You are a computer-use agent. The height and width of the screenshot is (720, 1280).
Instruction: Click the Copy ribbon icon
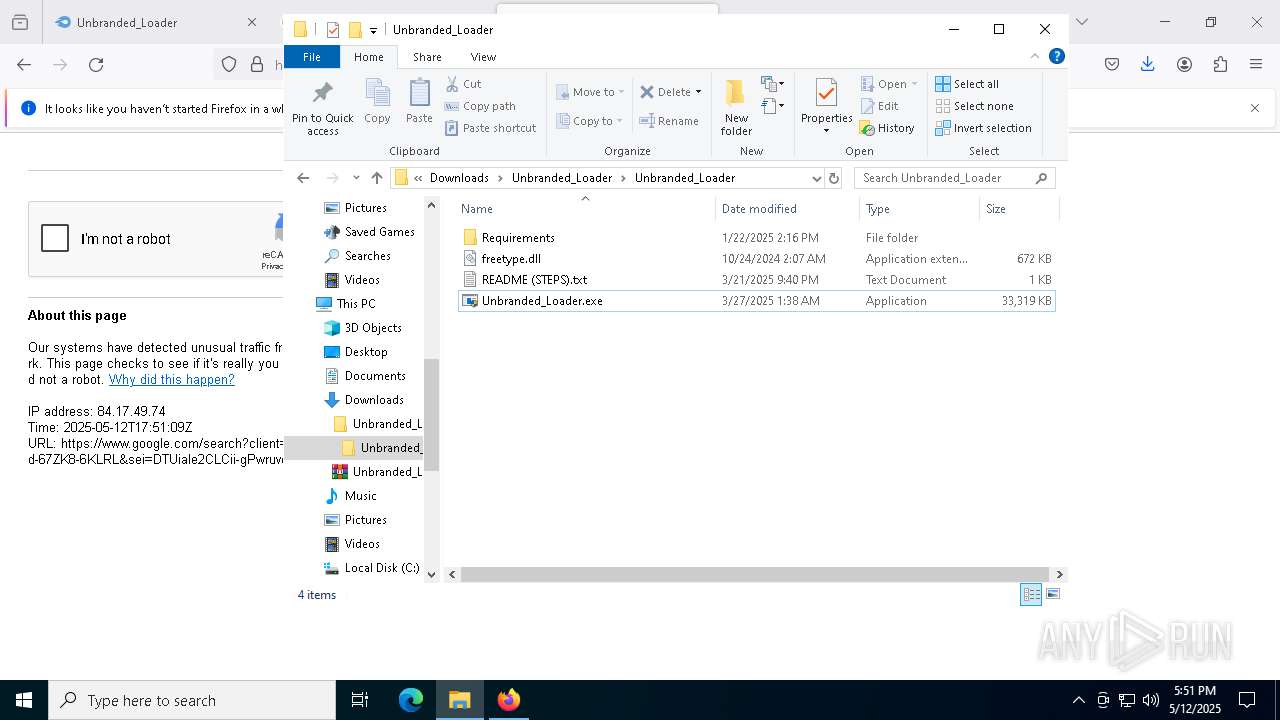pyautogui.click(x=377, y=102)
